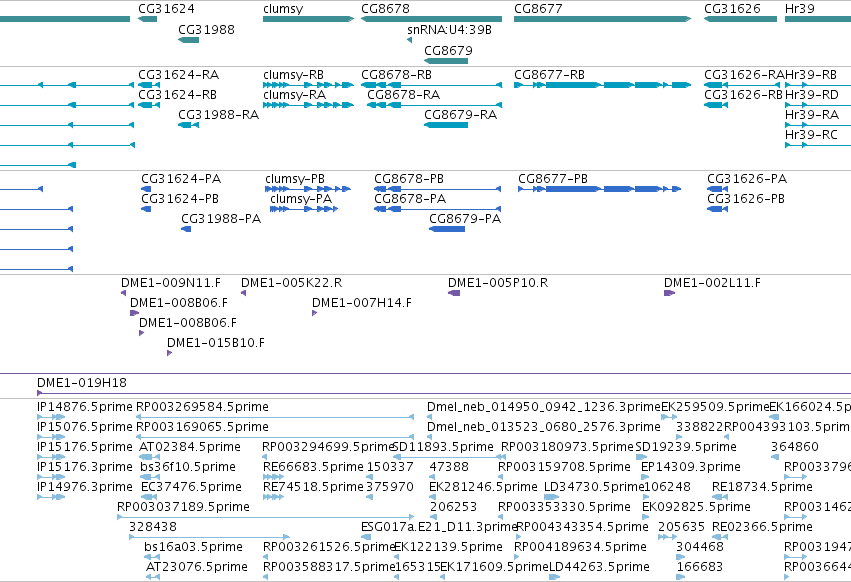Select Hr39-RD transcript label
Image resolution: width=851 pixels, height=582 pixels.
[812, 95]
